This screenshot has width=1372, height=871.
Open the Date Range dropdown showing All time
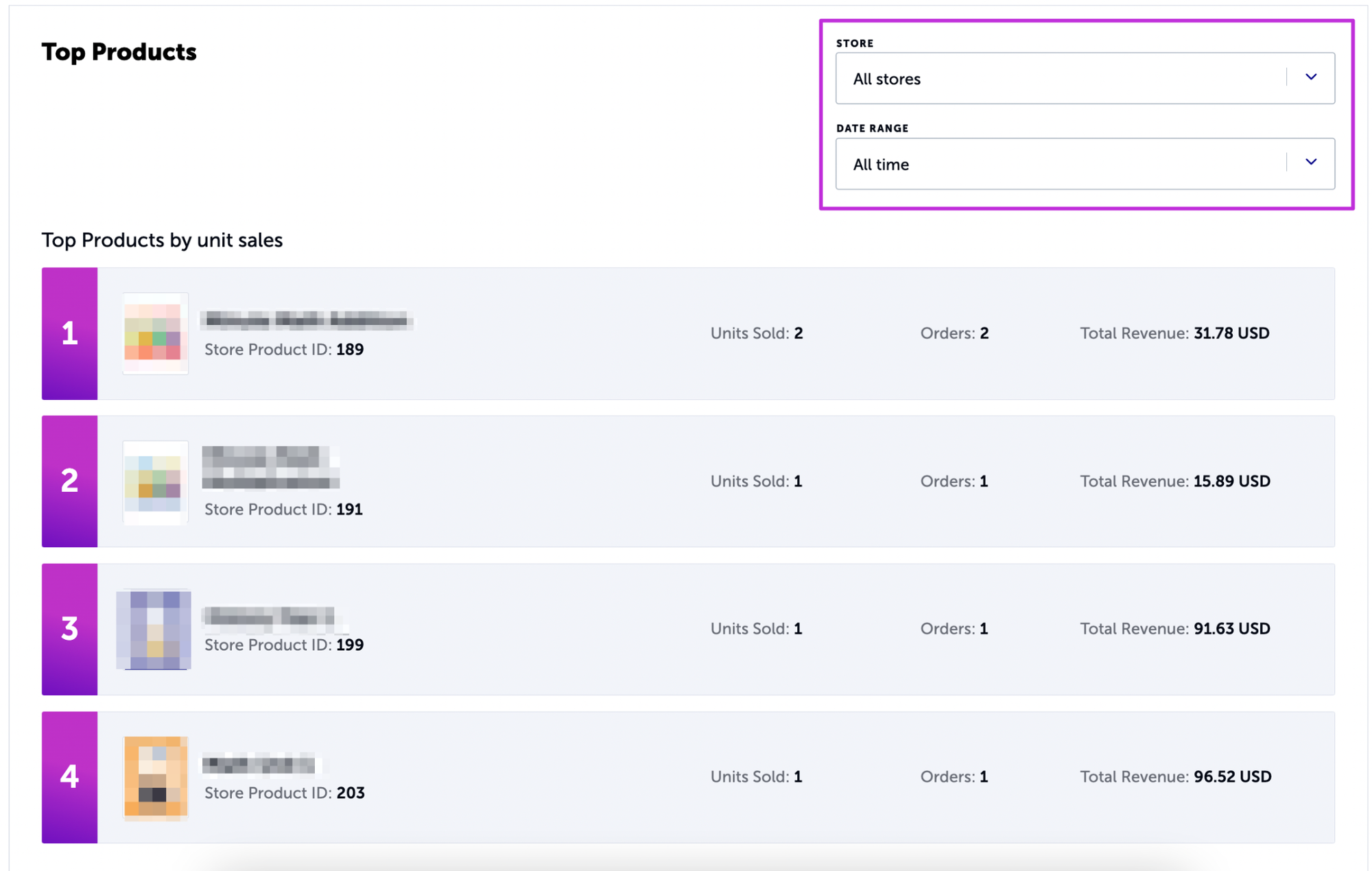click(1085, 164)
